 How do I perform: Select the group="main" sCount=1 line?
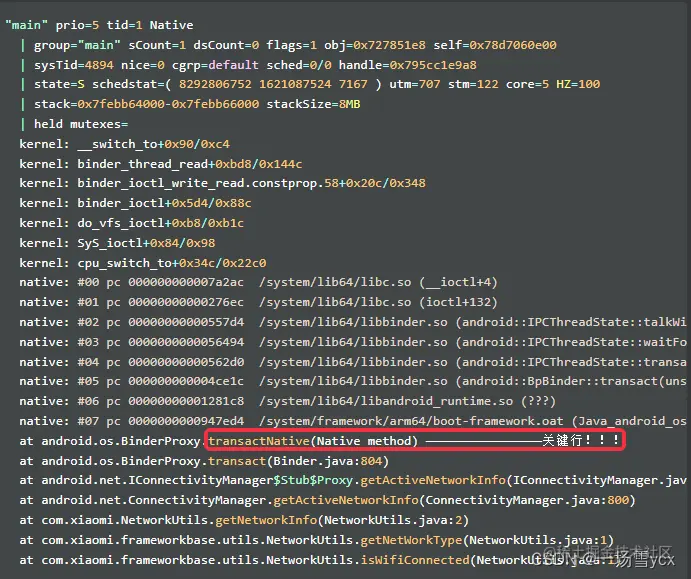pos(289,45)
